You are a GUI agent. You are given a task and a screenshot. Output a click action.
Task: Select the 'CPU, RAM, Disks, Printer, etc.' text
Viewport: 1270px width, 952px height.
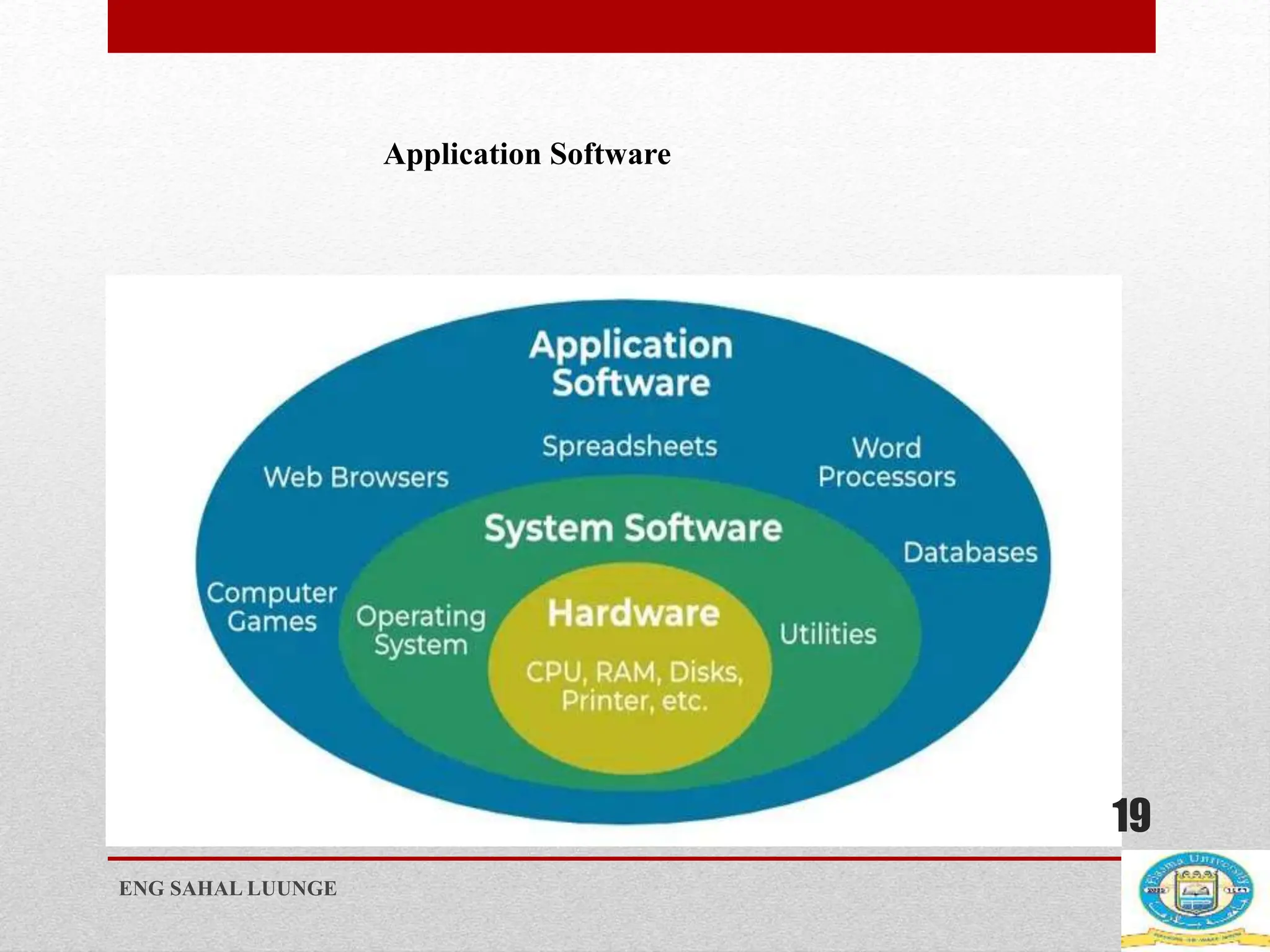pyautogui.click(x=634, y=687)
